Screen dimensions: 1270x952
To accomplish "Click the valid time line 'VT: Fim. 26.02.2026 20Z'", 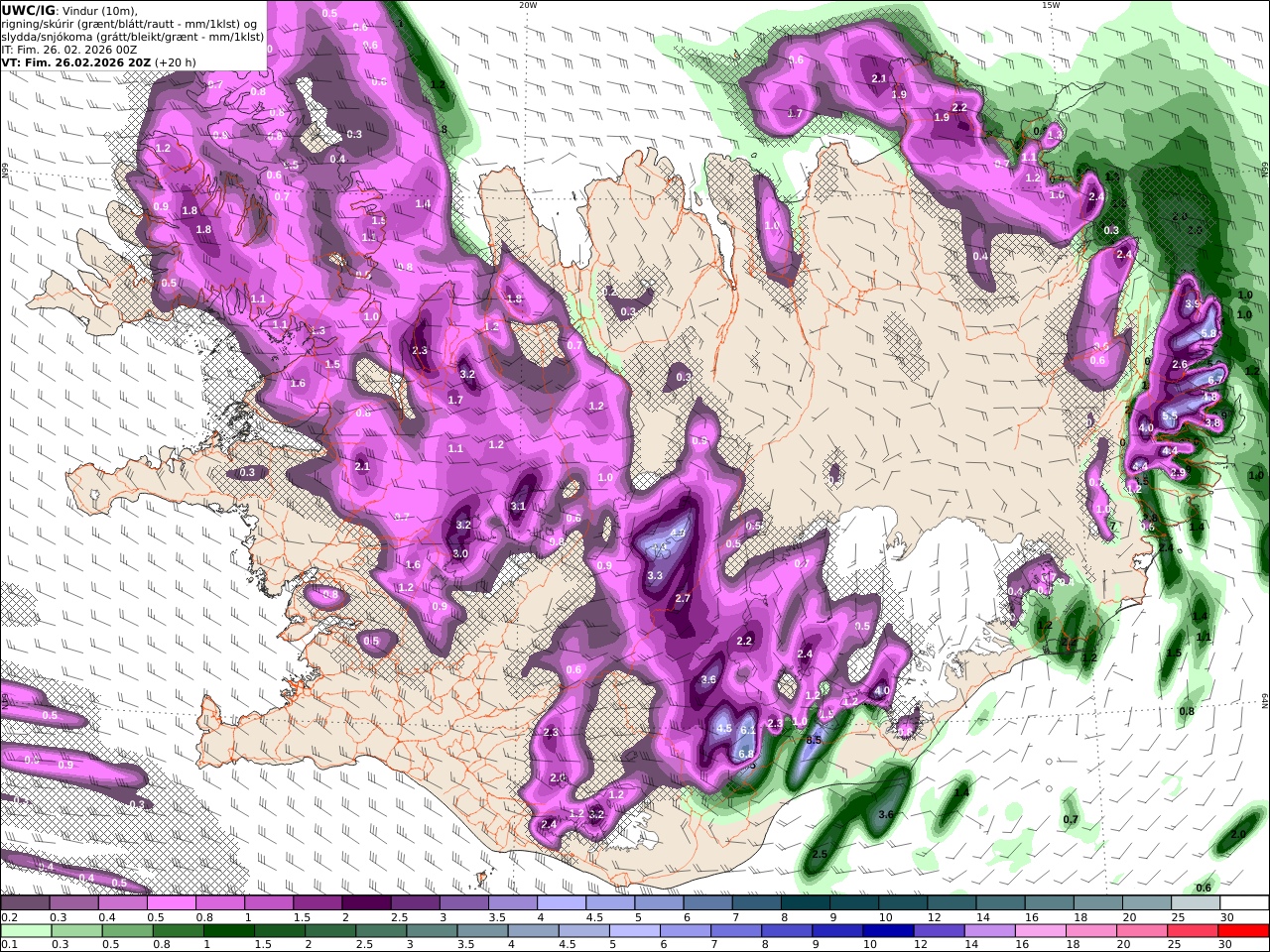I will 77,62.
